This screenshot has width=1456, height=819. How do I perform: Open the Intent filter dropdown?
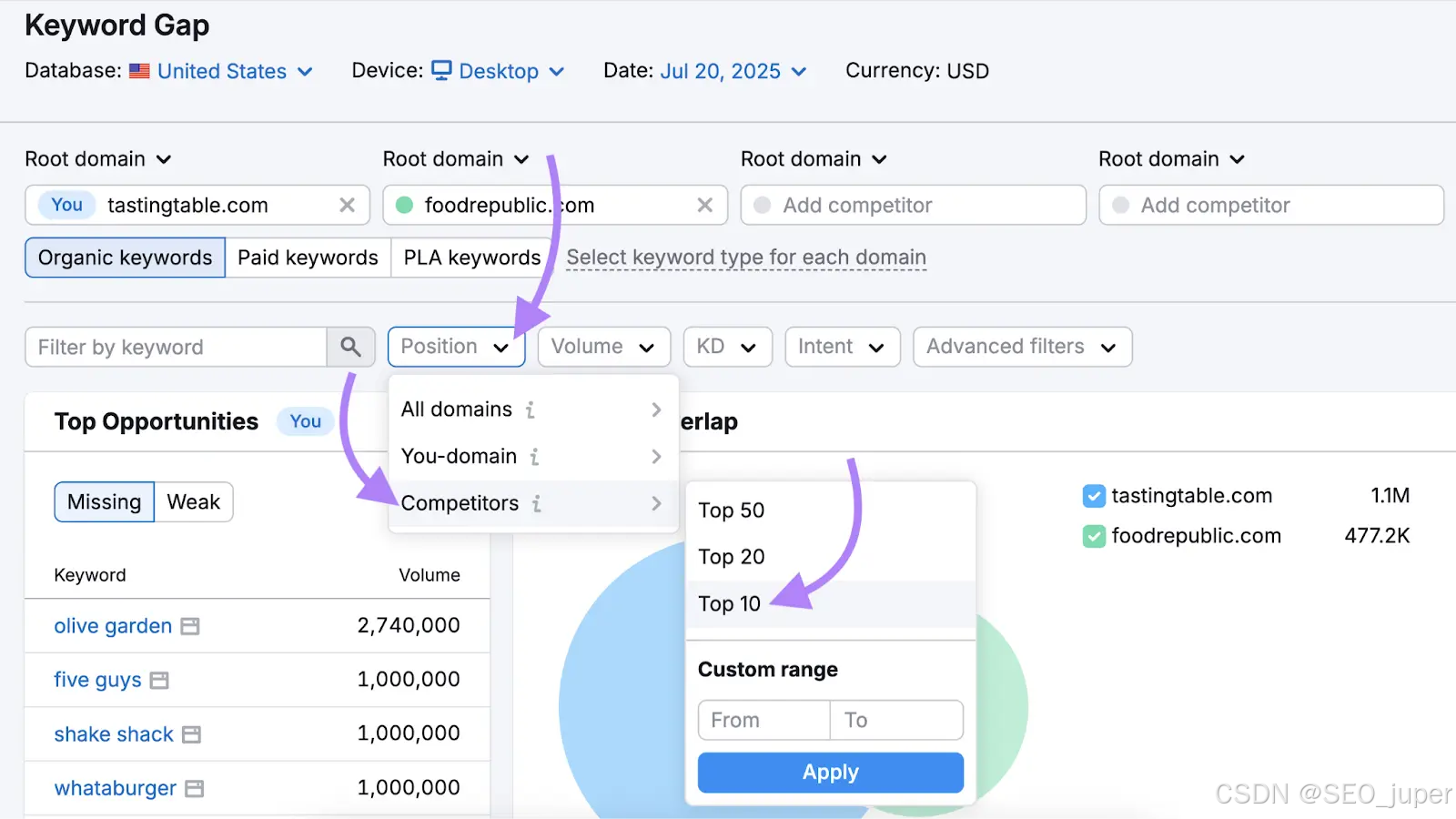coord(843,347)
